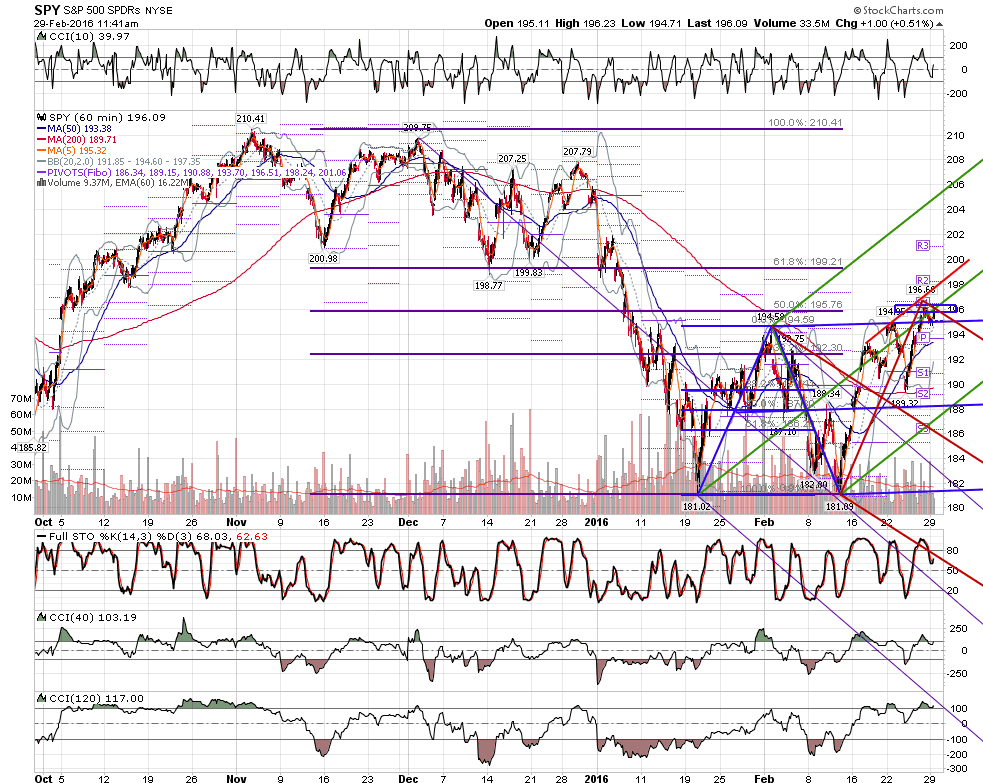Click the R2 pivot marker
Screen dimensions: 983x783
tap(922, 280)
